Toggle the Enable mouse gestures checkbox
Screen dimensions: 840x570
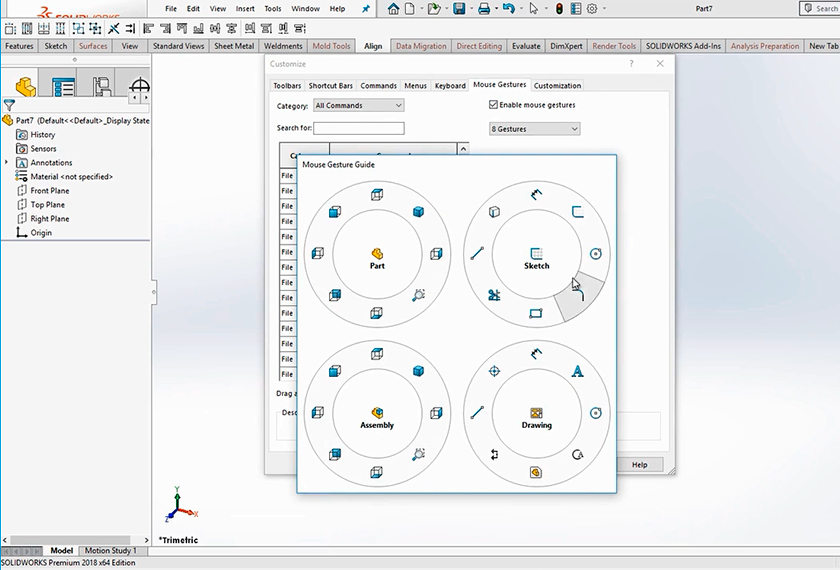click(493, 105)
